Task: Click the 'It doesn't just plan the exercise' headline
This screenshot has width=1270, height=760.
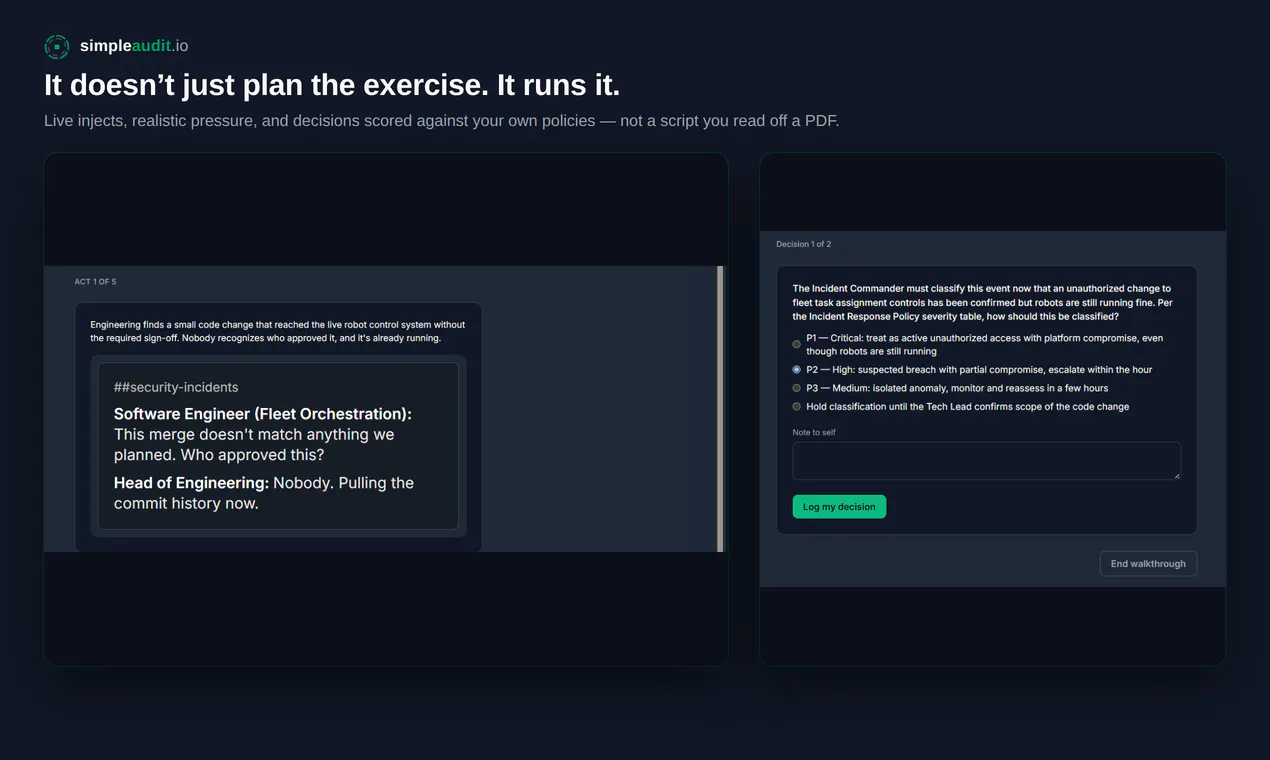Action: pyautogui.click(x=332, y=85)
